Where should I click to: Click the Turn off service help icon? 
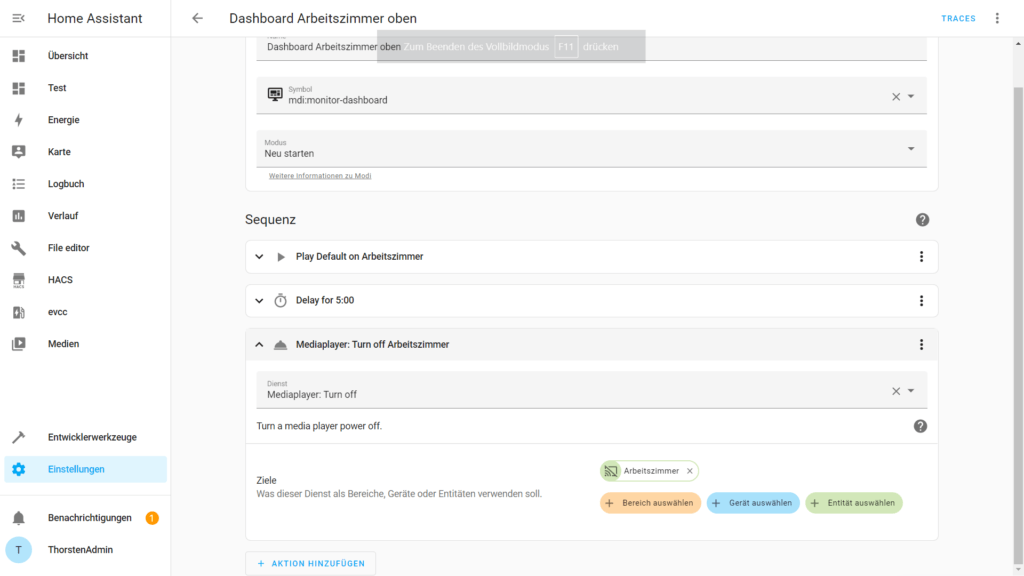(920, 426)
